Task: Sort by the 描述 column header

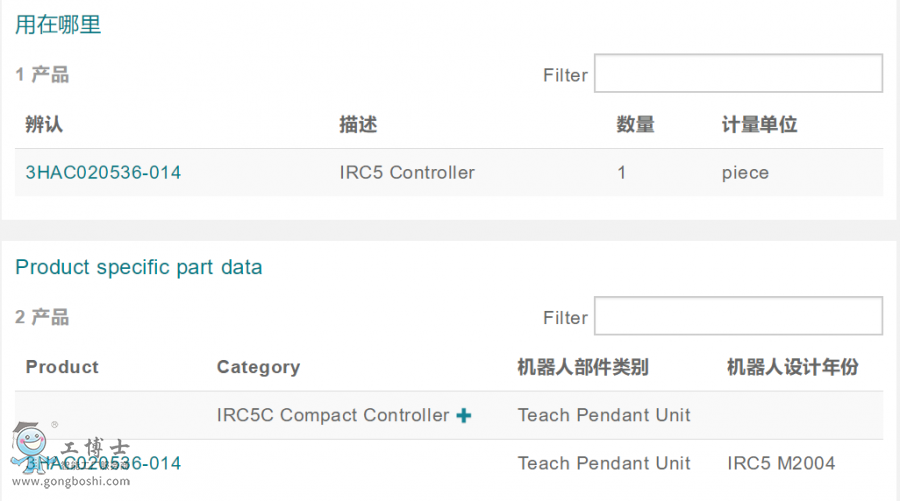Action: 358,125
